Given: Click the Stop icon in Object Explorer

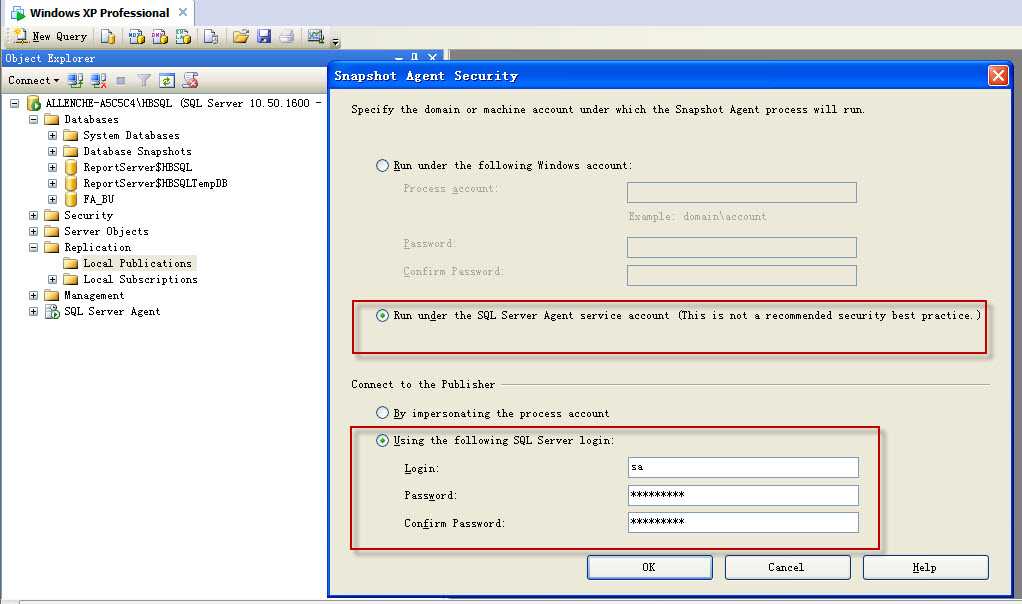Looking at the screenshot, I should 121,80.
